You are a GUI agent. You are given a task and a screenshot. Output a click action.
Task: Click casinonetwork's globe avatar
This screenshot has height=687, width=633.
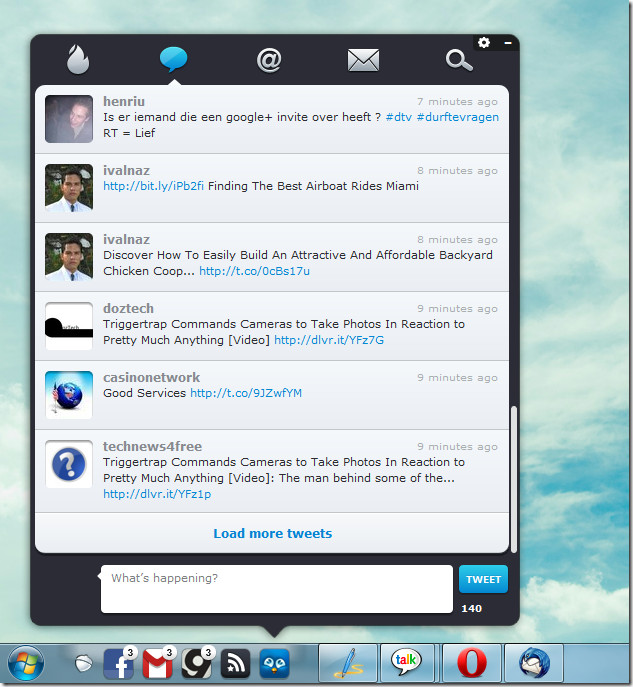69,395
